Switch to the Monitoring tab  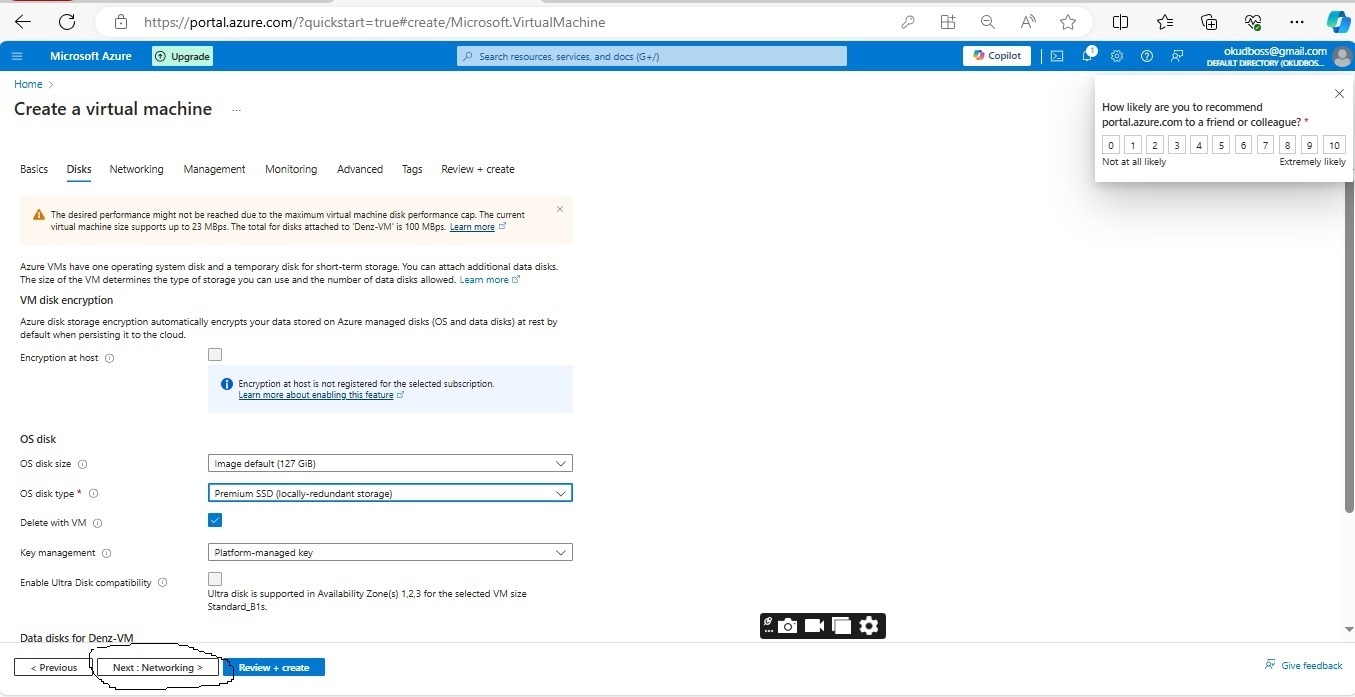coord(291,169)
